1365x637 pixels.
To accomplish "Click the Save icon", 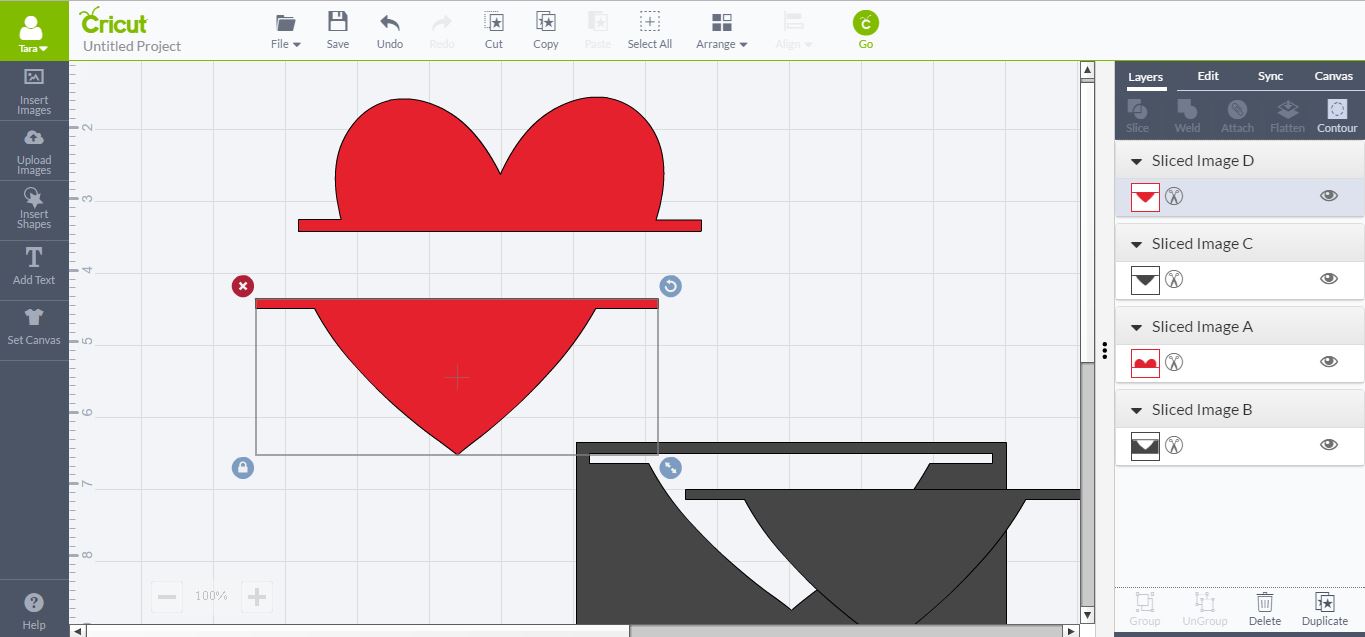I will pyautogui.click(x=337, y=29).
